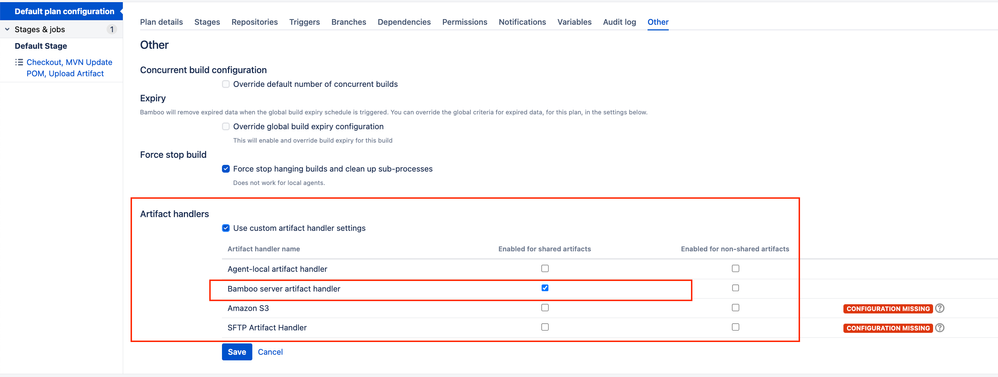
Task: Click the job list icon beside Checkout link
Action: pyautogui.click(x=19, y=62)
